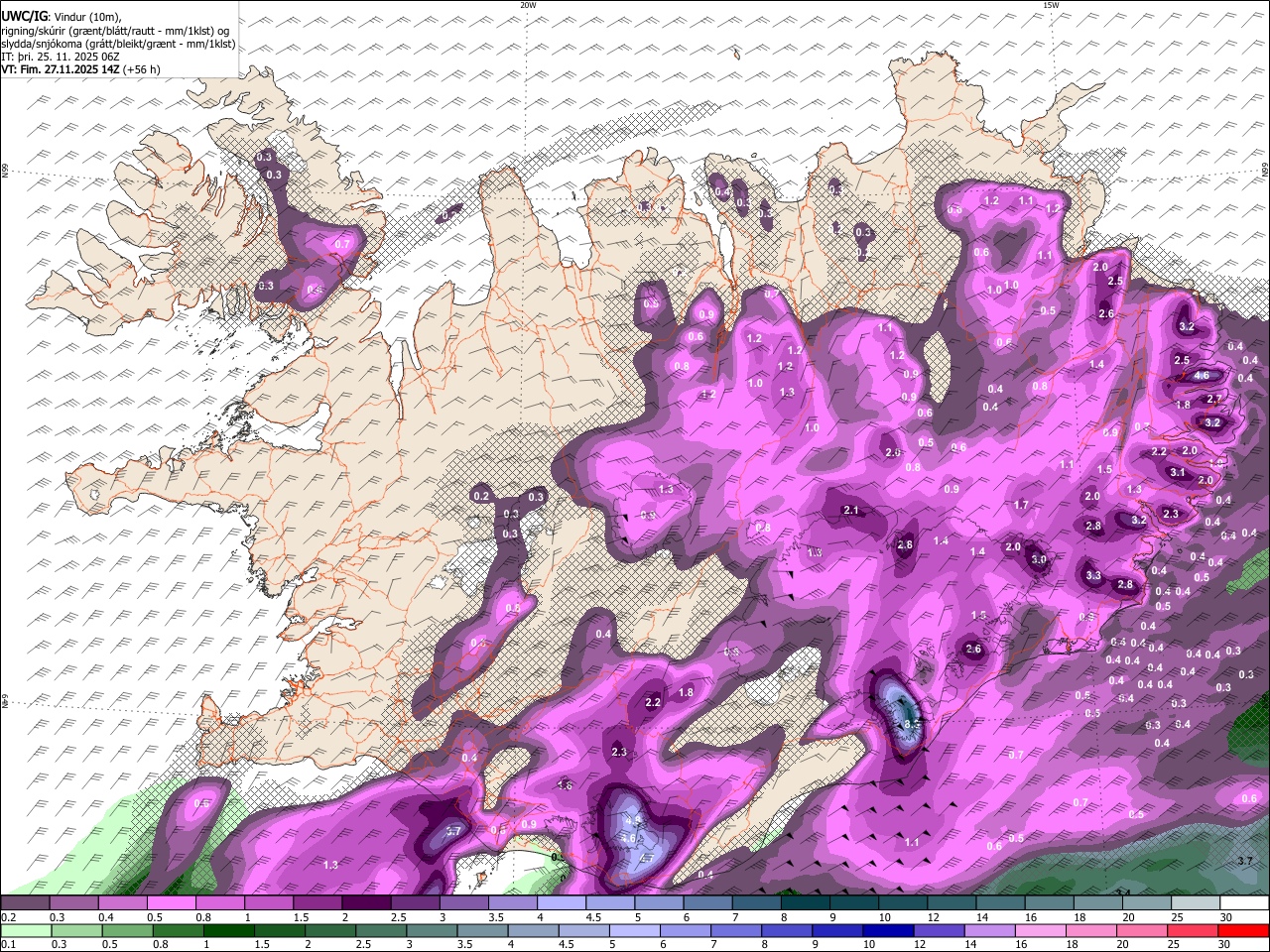Pick the 6 swatch in the snow legend row
Viewport: 1270px width, 952px height.
tap(707, 902)
